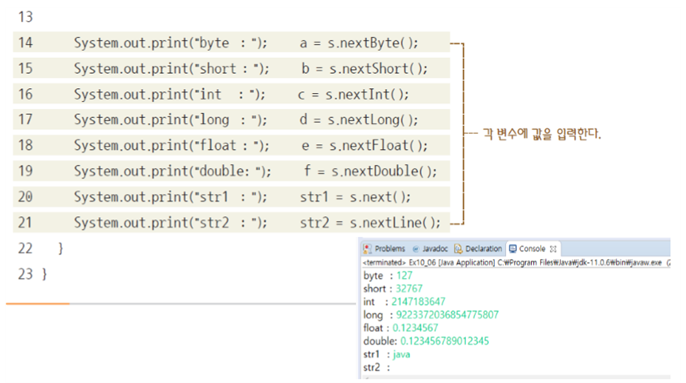The height and width of the screenshot is (383, 686).
Task: Click System.out.print("str2 : ") on line 21
Action: point(170,223)
